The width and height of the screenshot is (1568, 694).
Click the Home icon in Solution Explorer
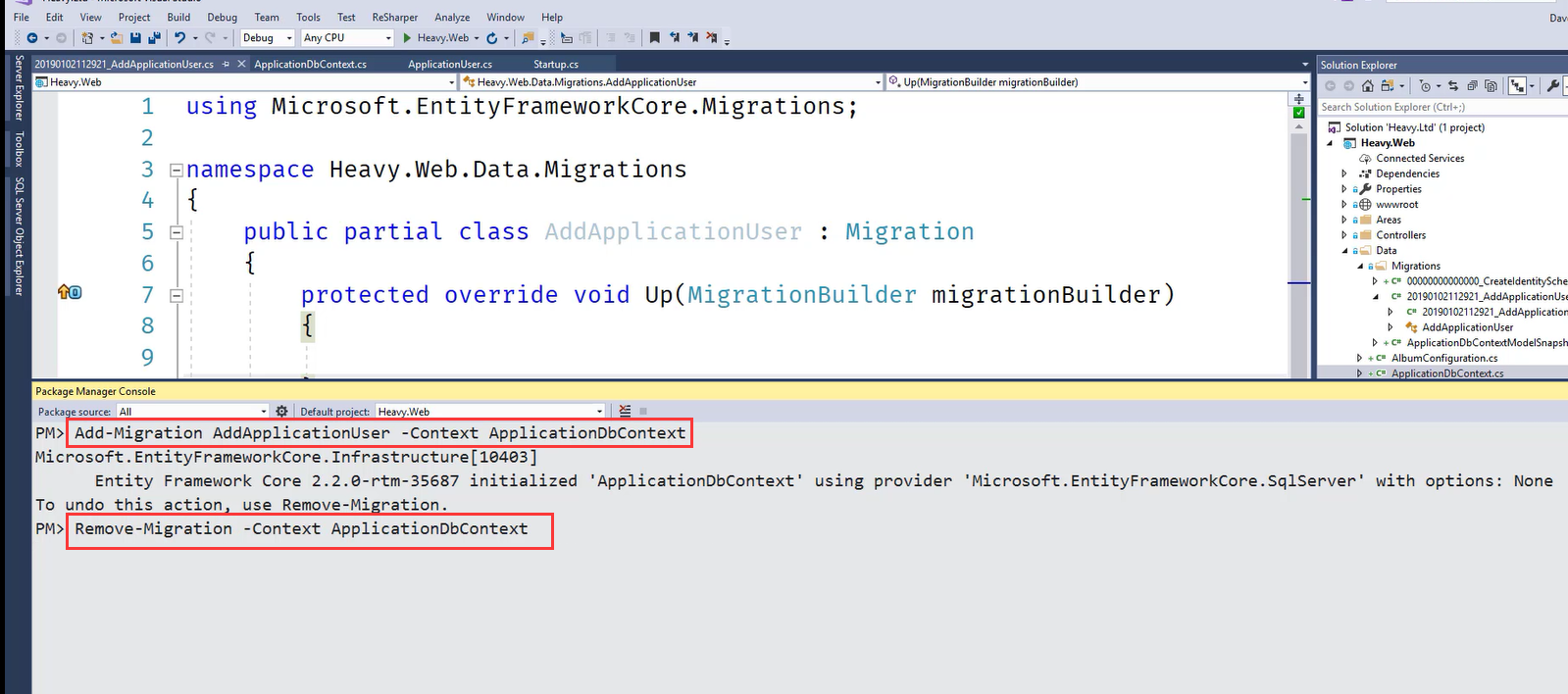tap(1368, 86)
